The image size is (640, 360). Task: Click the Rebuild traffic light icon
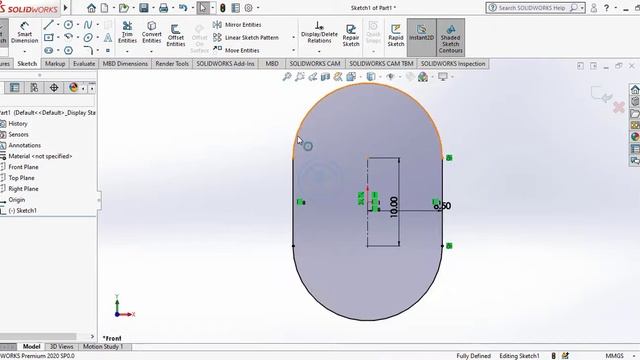tap(222, 8)
